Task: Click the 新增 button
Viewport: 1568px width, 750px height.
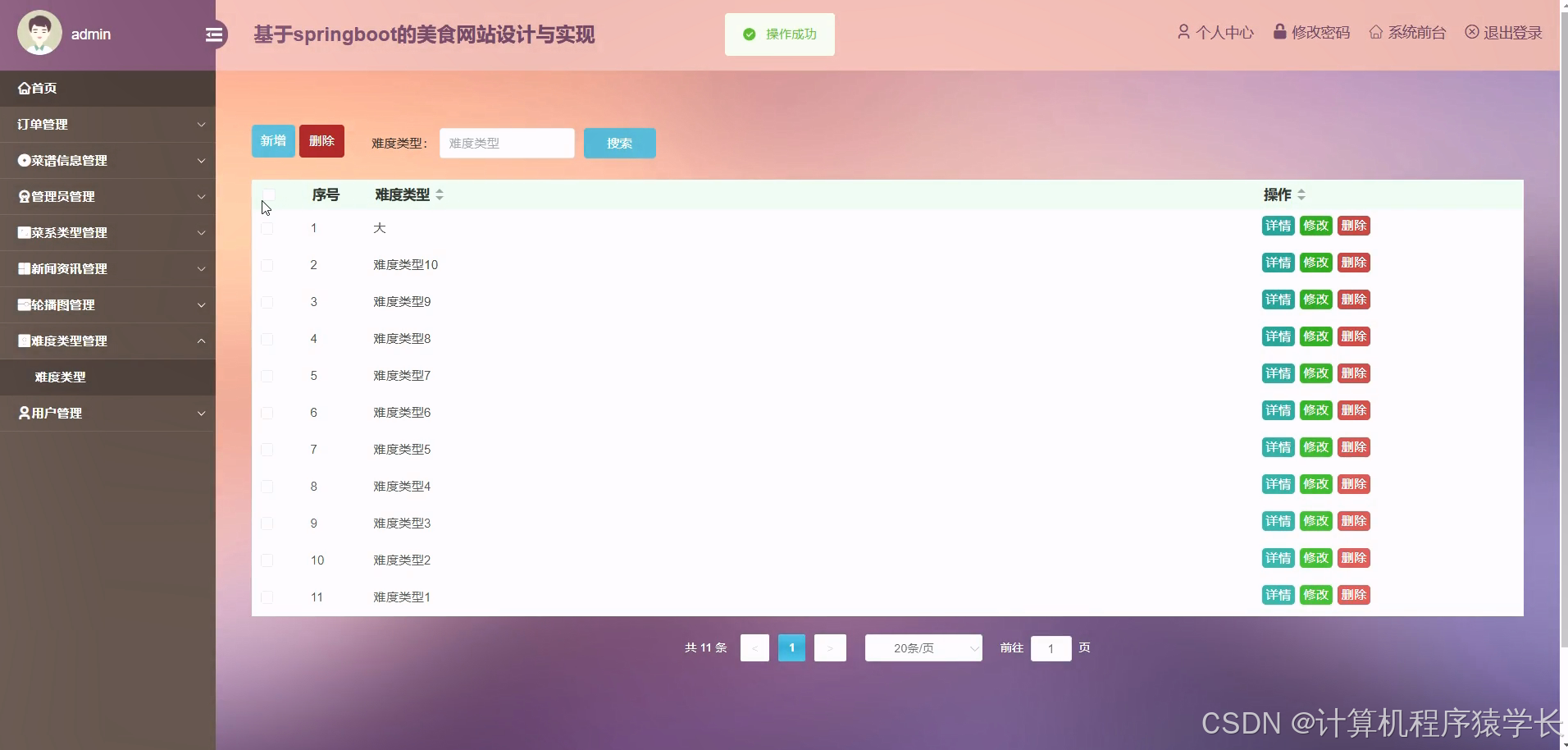Action: coord(273,140)
